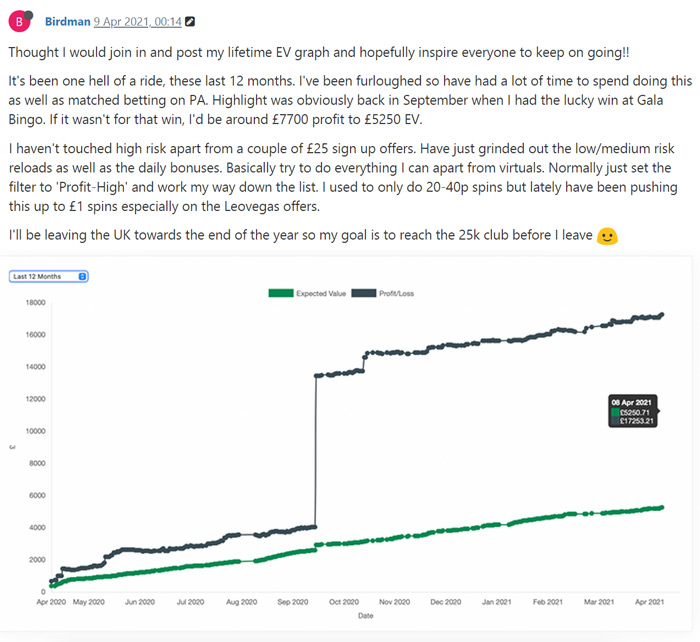Click the 18000 y-axis label

click(36, 302)
